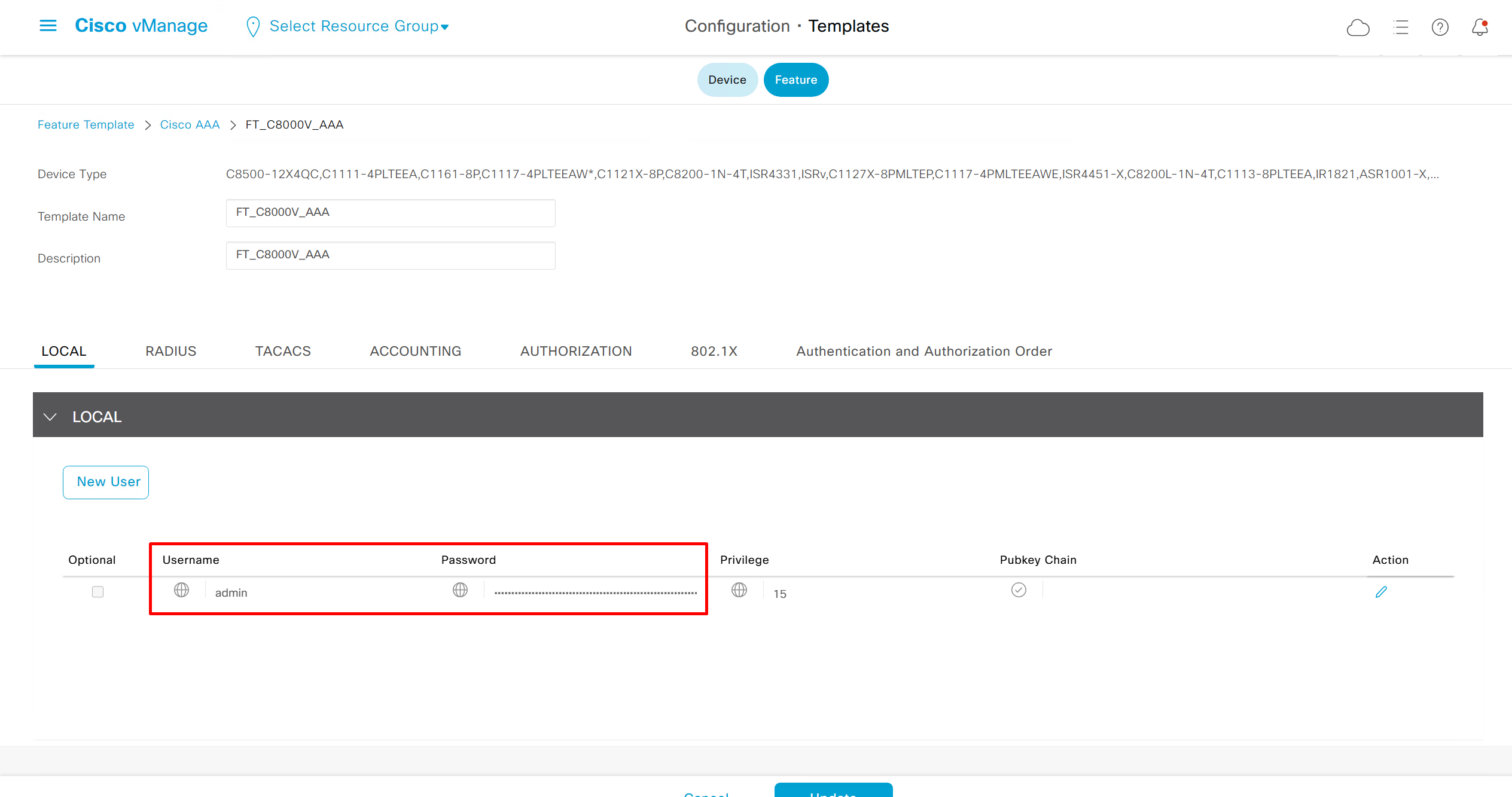Click globe icon beside privilege value
This screenshot has height=797, width=1512.
click(x=739, y=591)
